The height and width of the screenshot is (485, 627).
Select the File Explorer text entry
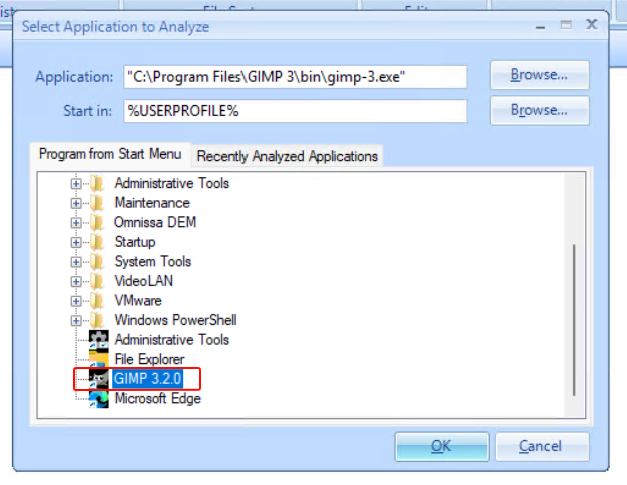pyautogui.click(x=150, y=359)
